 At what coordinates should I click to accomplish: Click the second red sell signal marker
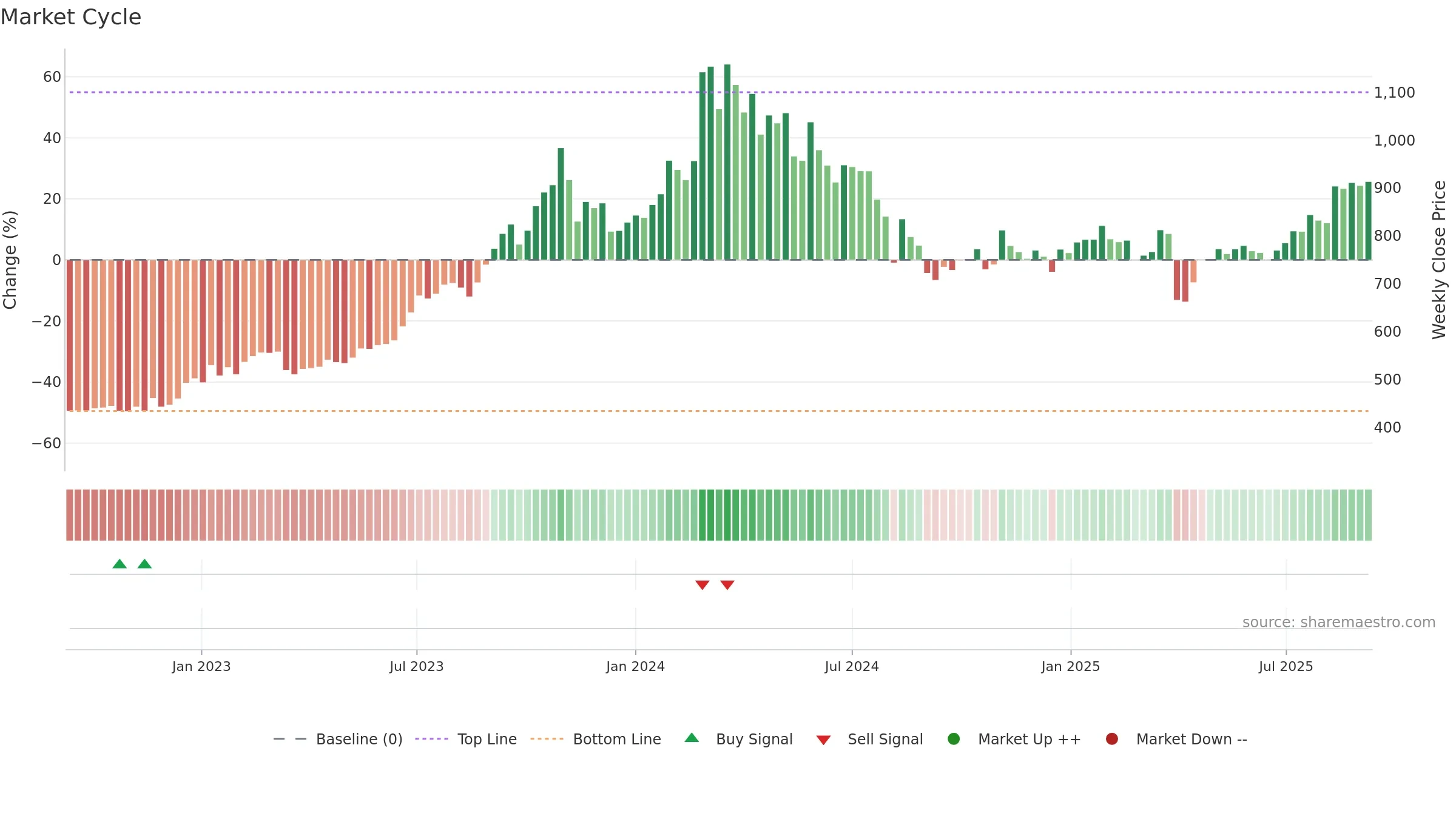click(727, 585)
